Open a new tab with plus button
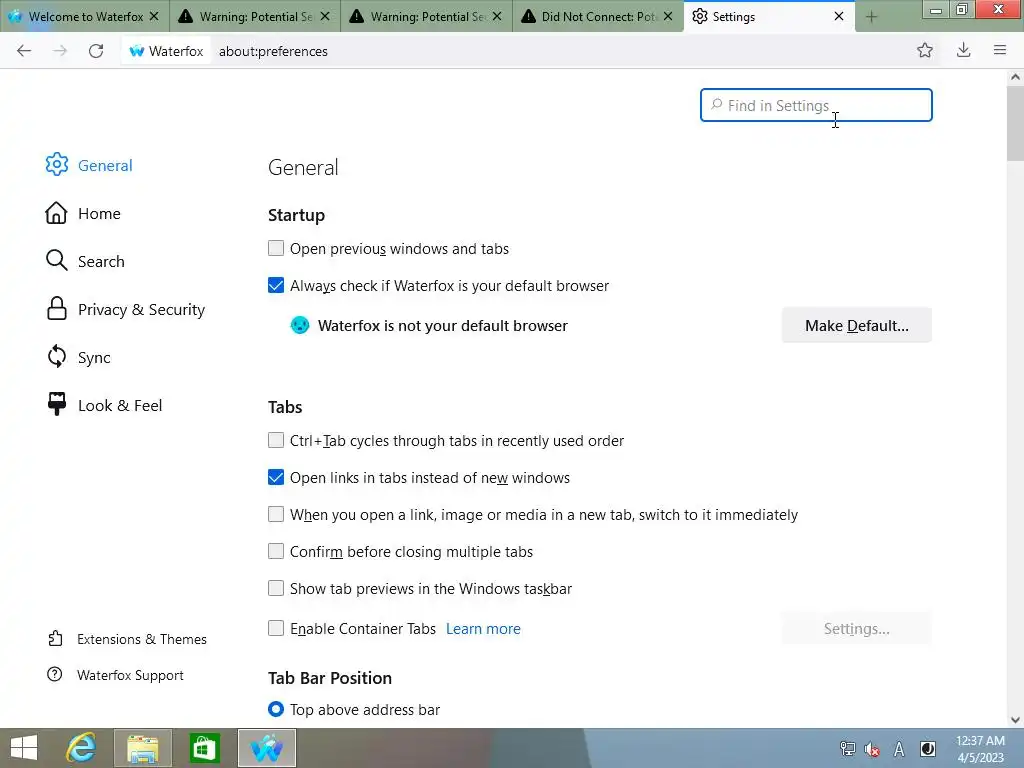Viewport: 1024px width, 768px height. pyautogui.click(x=871, y=17)
